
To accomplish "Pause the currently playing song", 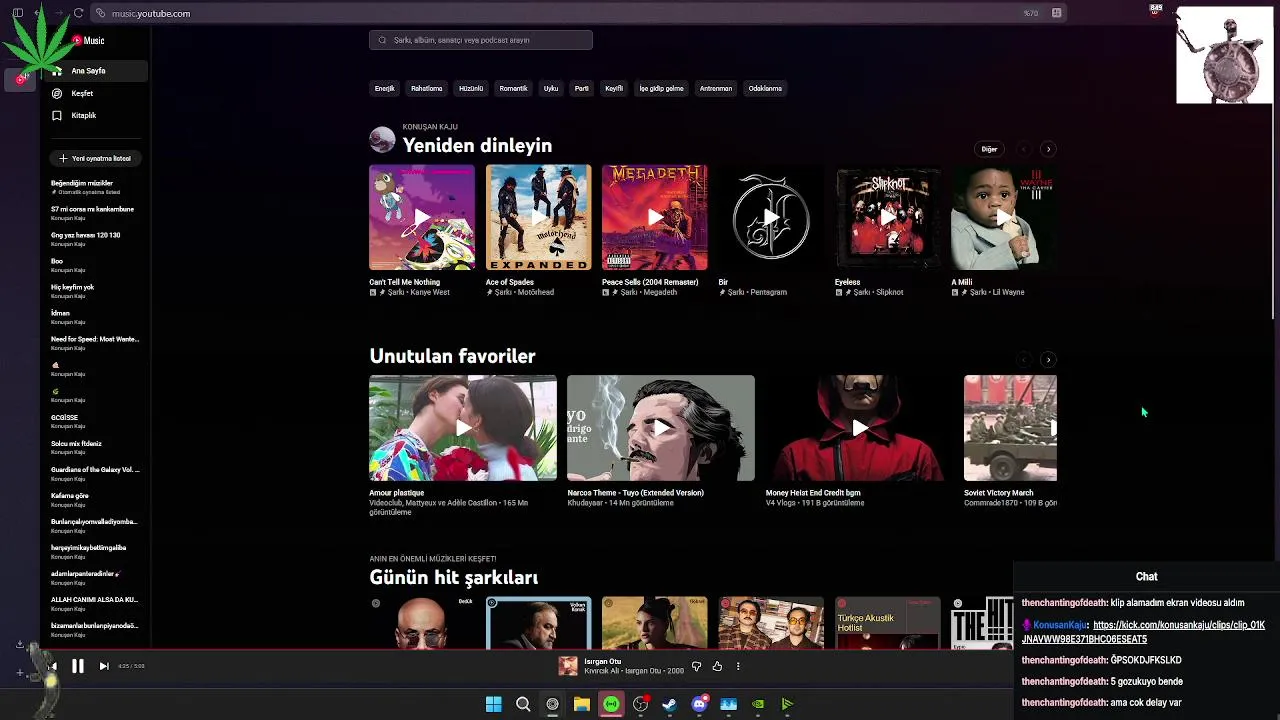I will [77, 666].
